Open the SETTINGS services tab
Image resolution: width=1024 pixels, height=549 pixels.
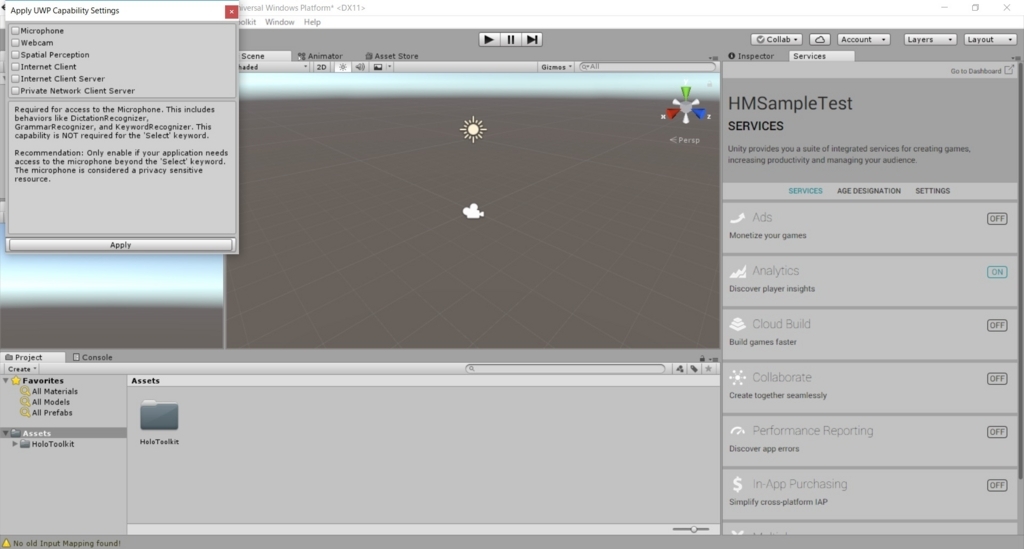click(933, 191)
